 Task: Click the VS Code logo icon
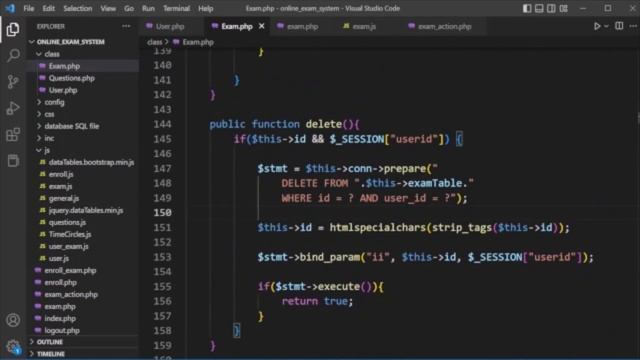[10, 8]
